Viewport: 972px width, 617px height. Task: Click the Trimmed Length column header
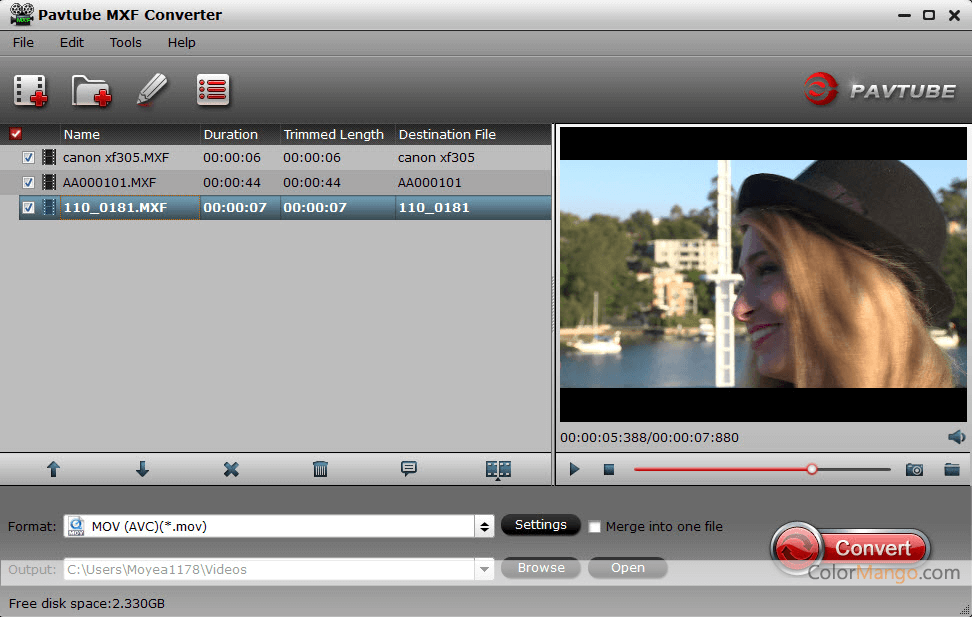click(x=337, y=134)
